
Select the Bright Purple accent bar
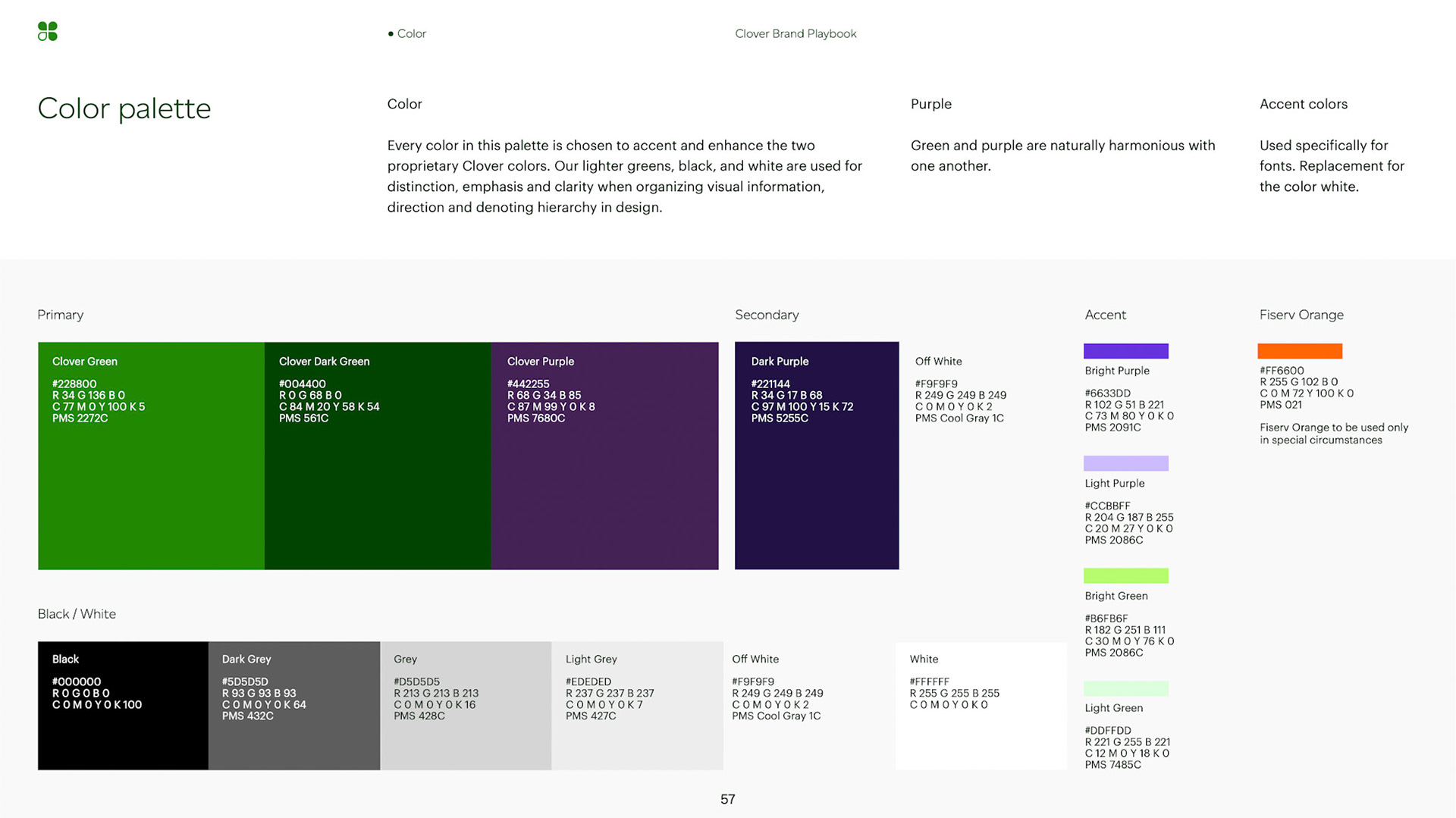(1125, 351)
